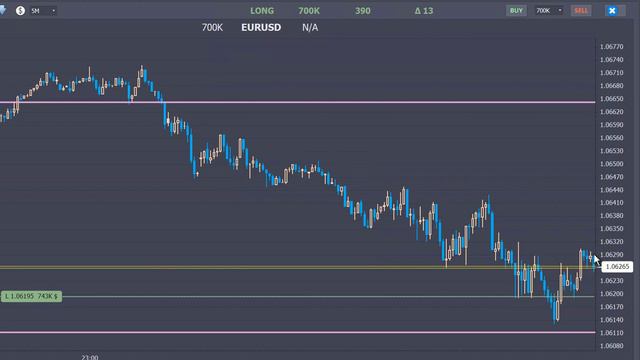Click the red SELL button
The image size is (640, 360).
(x=581, y=11)
